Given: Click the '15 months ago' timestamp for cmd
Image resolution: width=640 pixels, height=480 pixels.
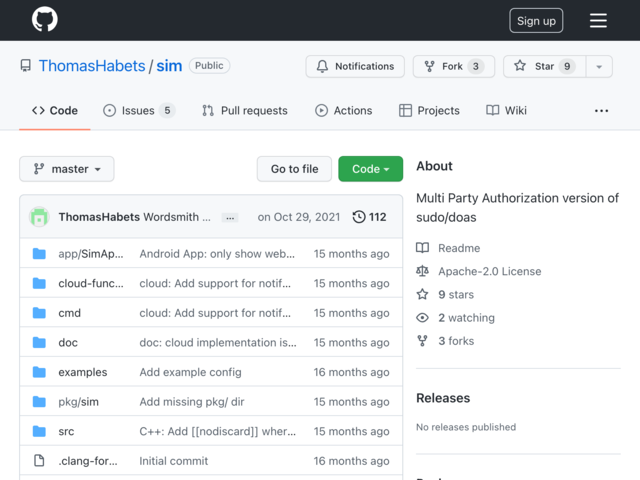Looking at the screenshot, I should click(x=351, y=313).
